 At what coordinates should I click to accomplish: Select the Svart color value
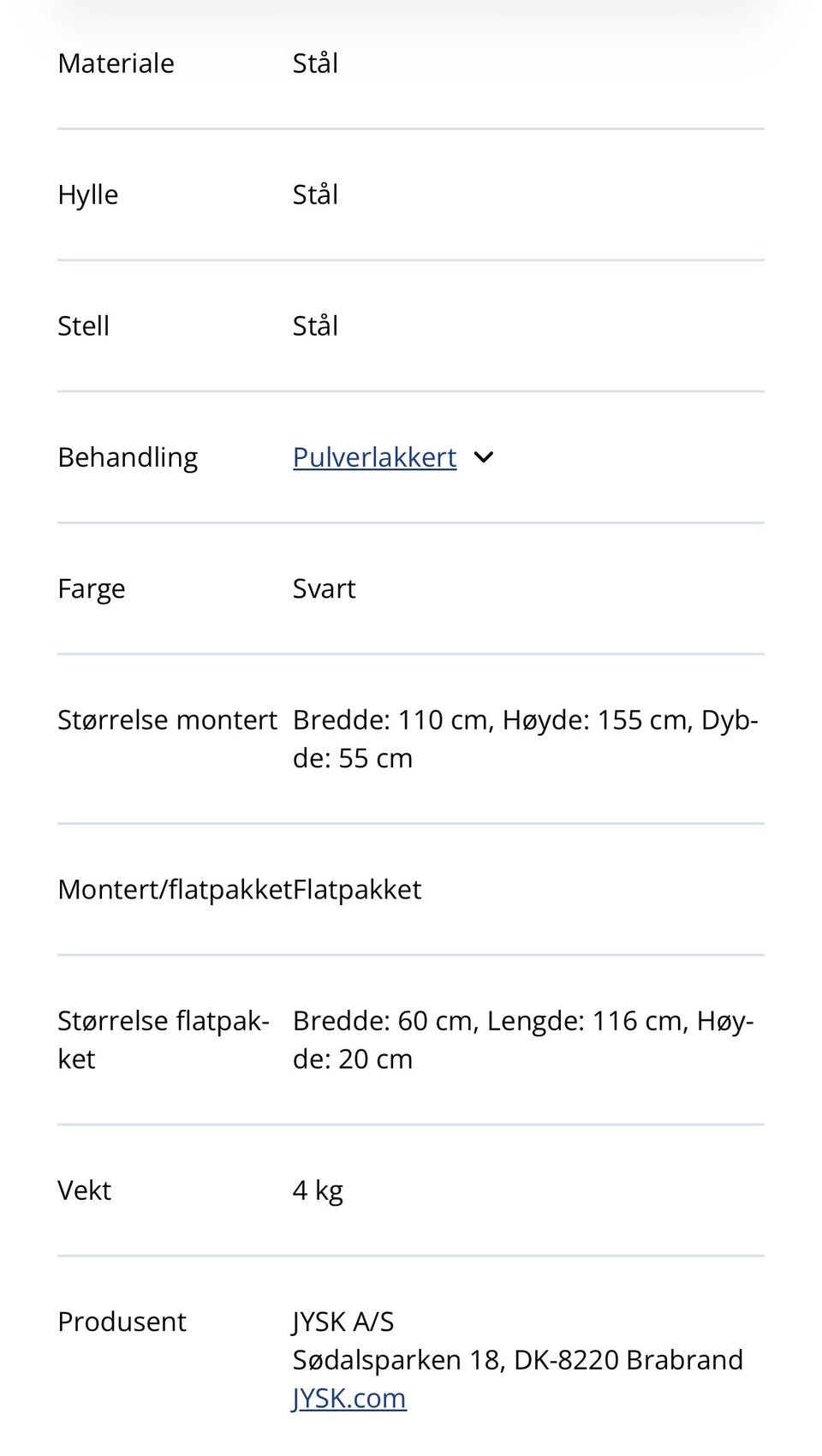pyautogui.click(x=324, y=588)
